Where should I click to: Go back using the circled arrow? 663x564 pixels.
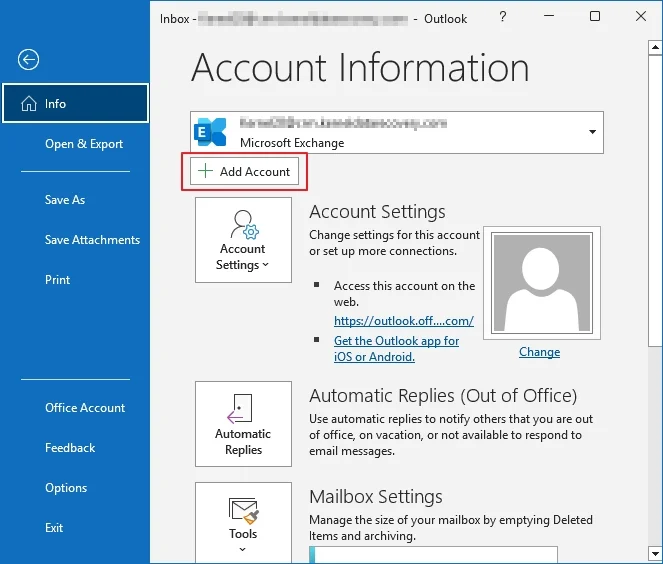pyautogui.click(x=28, y=60)
